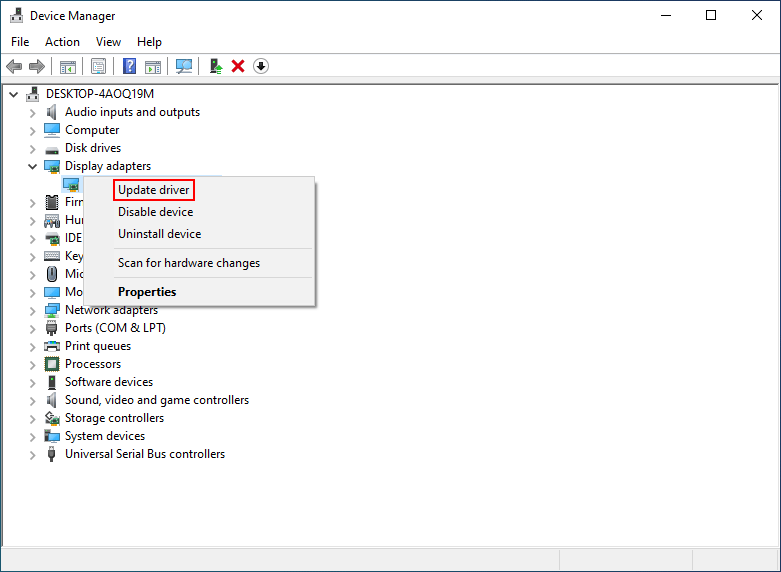This screenshot has height=572, width=781.
Task: Expand the Processors node chevron
Action: 32,364
